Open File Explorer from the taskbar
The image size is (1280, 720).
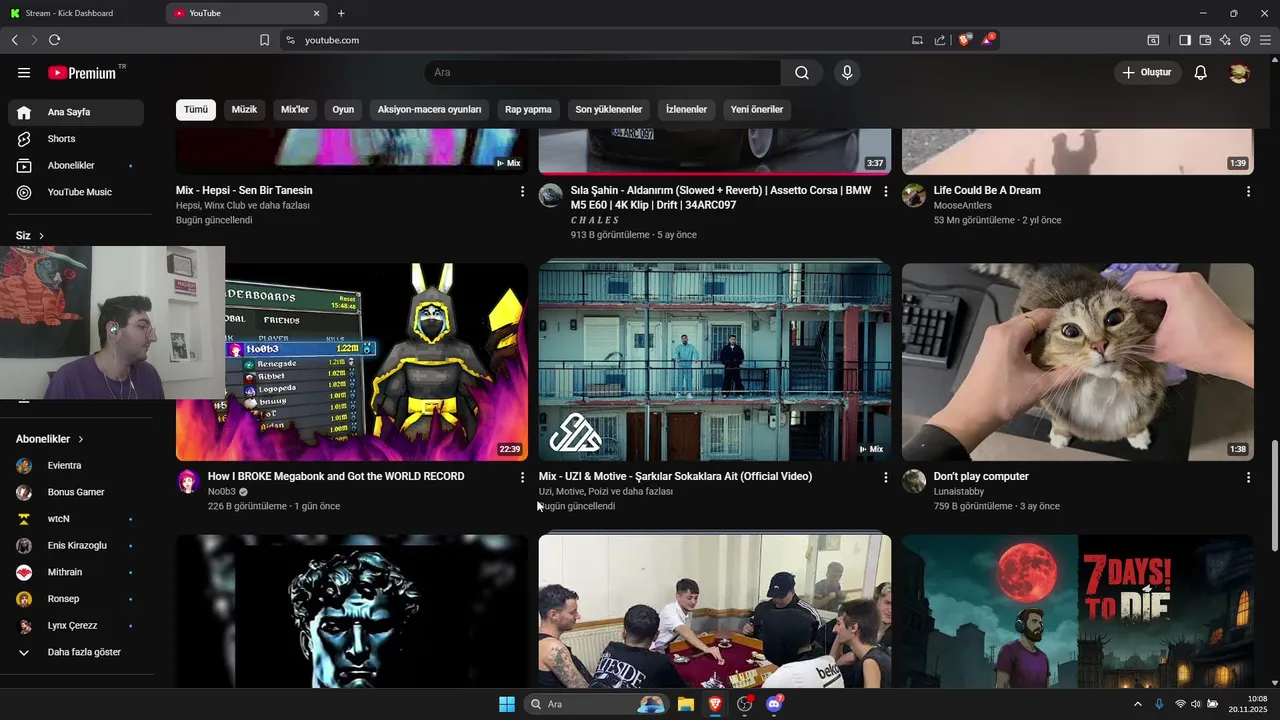(x=685, y=704)
